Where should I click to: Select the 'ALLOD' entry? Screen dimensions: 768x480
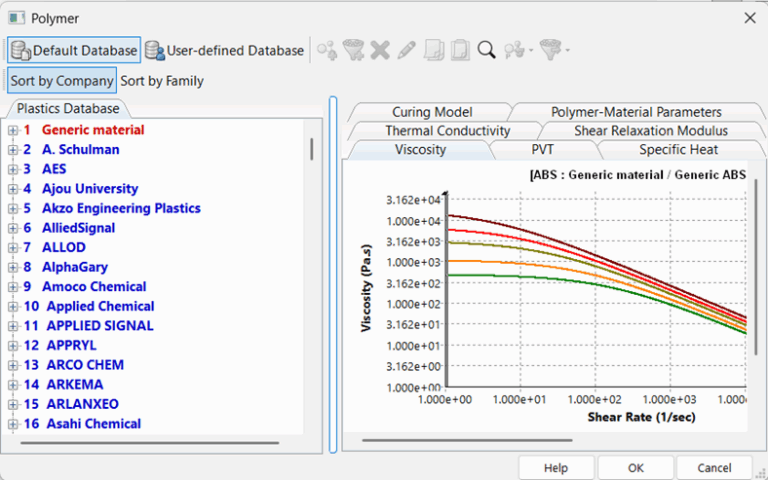pyautogui.click(x=64, y=247)
